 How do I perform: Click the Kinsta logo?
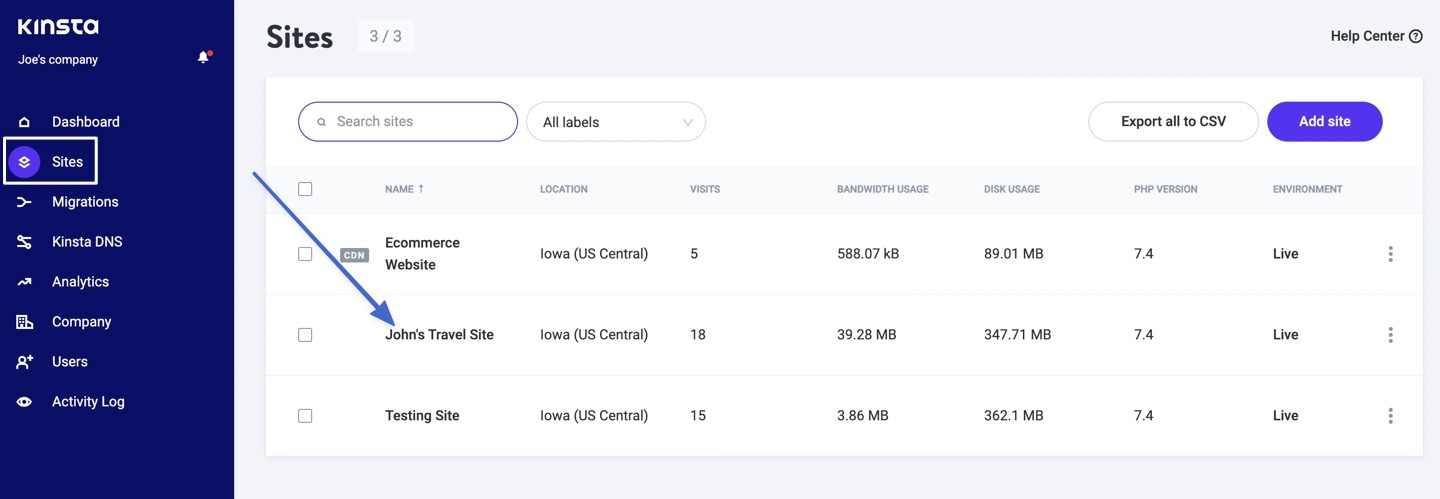click(58, 27)
